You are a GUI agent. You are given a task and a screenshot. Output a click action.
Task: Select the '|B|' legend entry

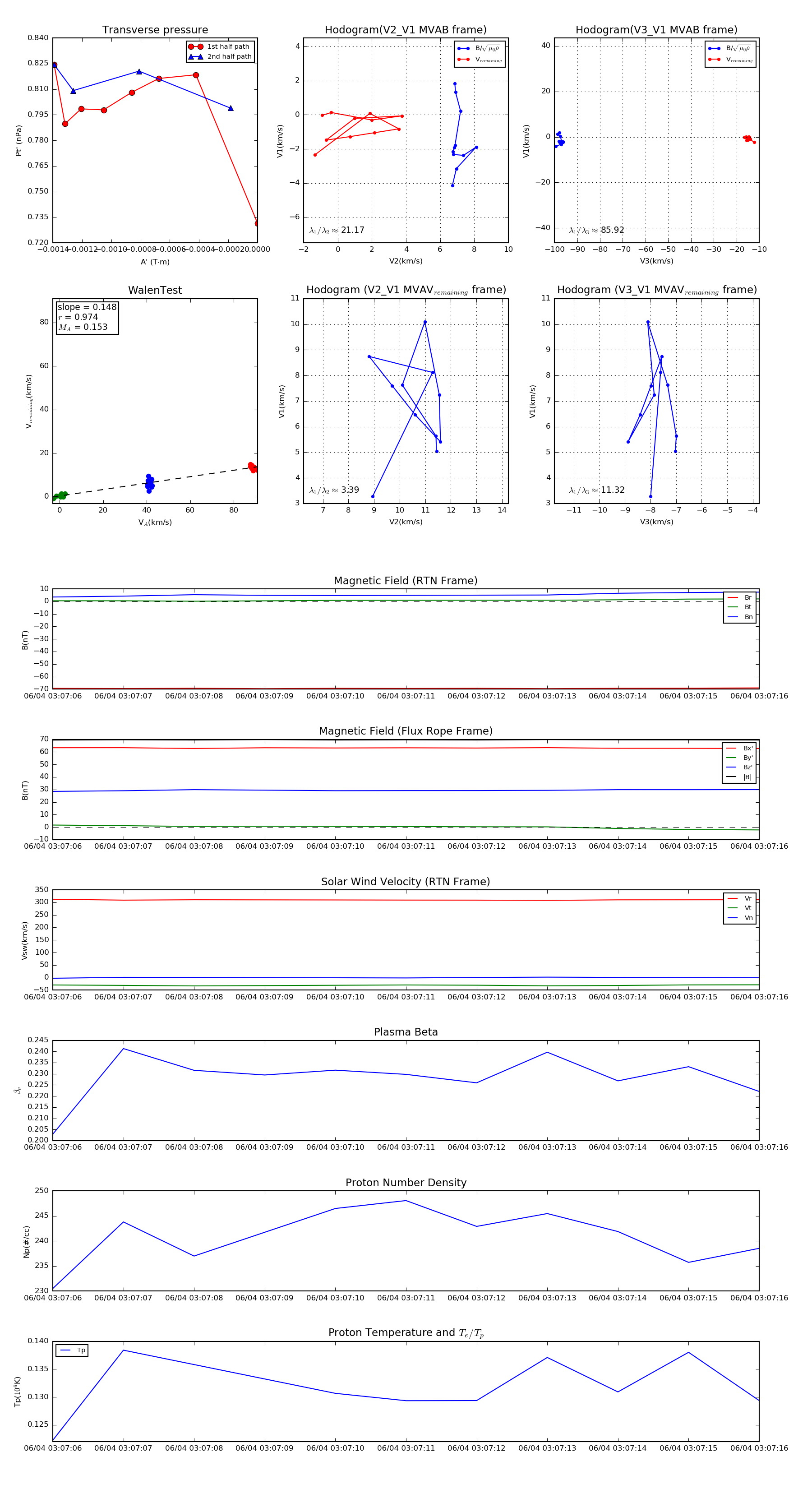coord(740,777)
